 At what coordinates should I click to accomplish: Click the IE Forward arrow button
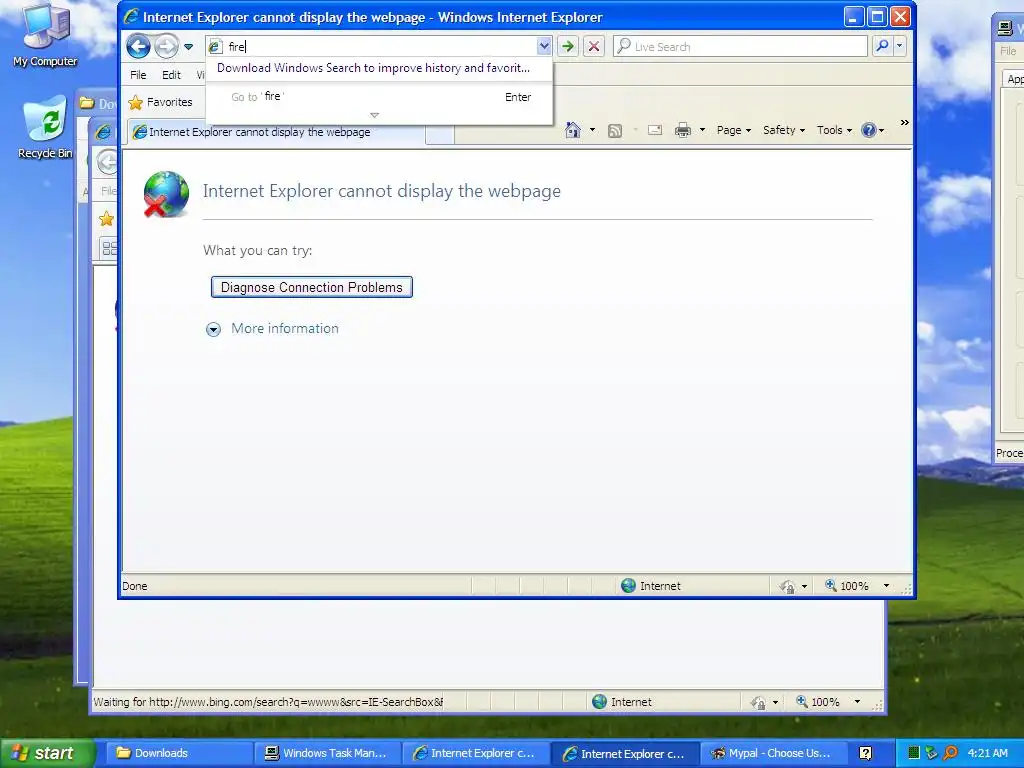pos(167,46)
